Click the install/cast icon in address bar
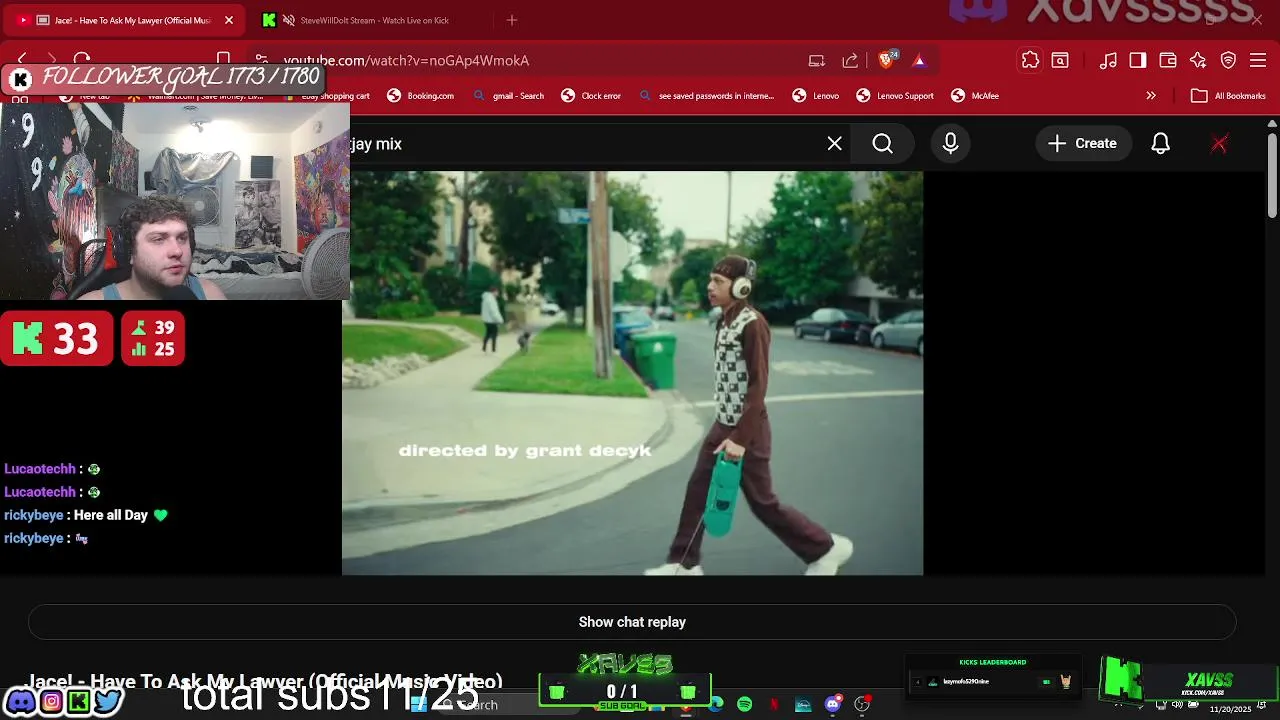1280x720 pixels. click(817, 60)
